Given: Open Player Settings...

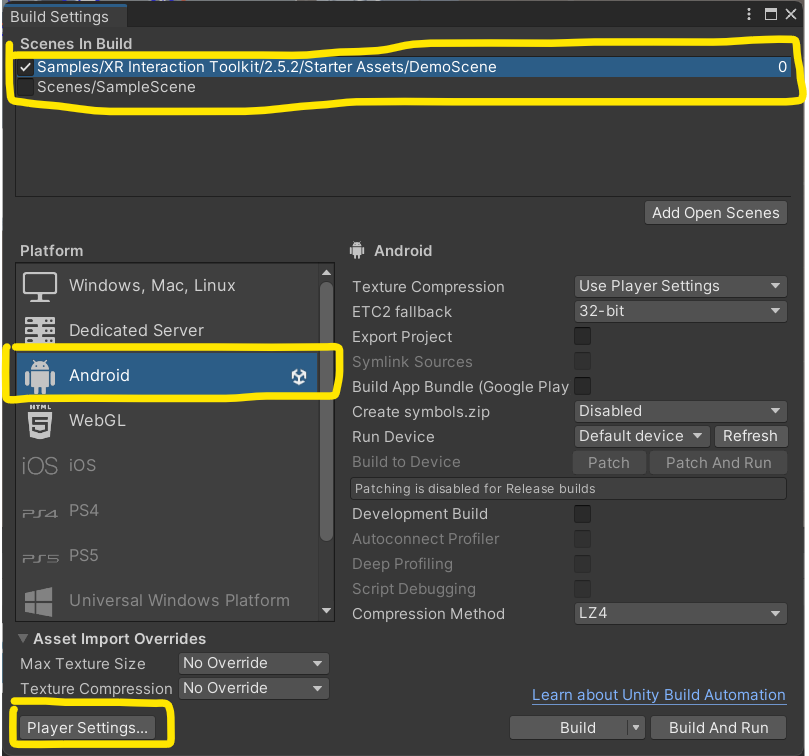Looking at the screenshot, I should (87, 728).
